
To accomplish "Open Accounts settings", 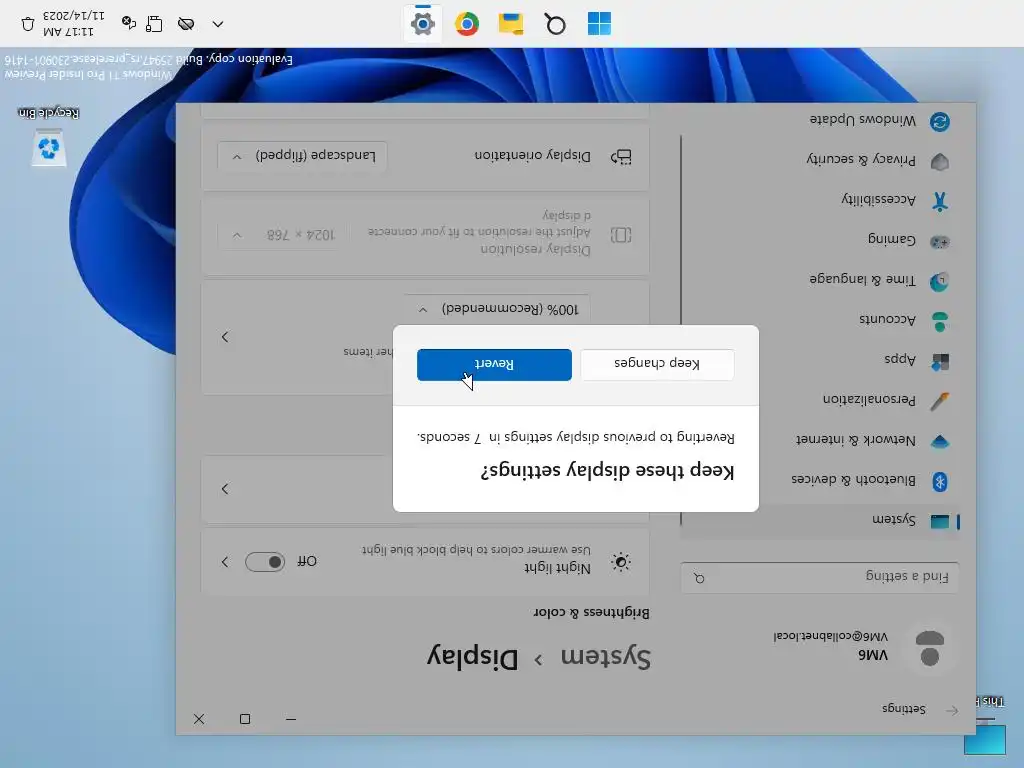I will tap(820, 321).
